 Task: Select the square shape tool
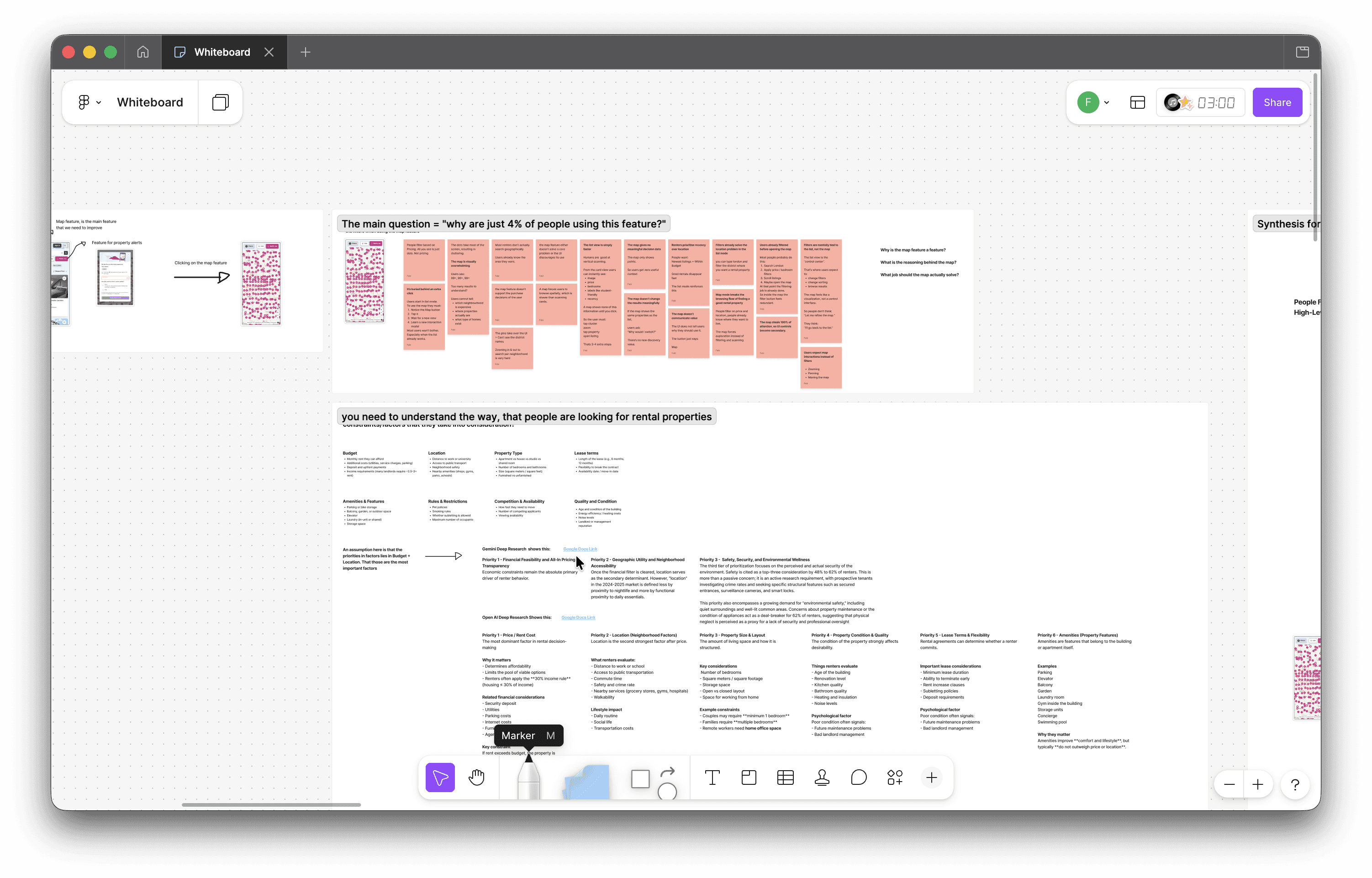pyautogui.click(x=640, y=779)
